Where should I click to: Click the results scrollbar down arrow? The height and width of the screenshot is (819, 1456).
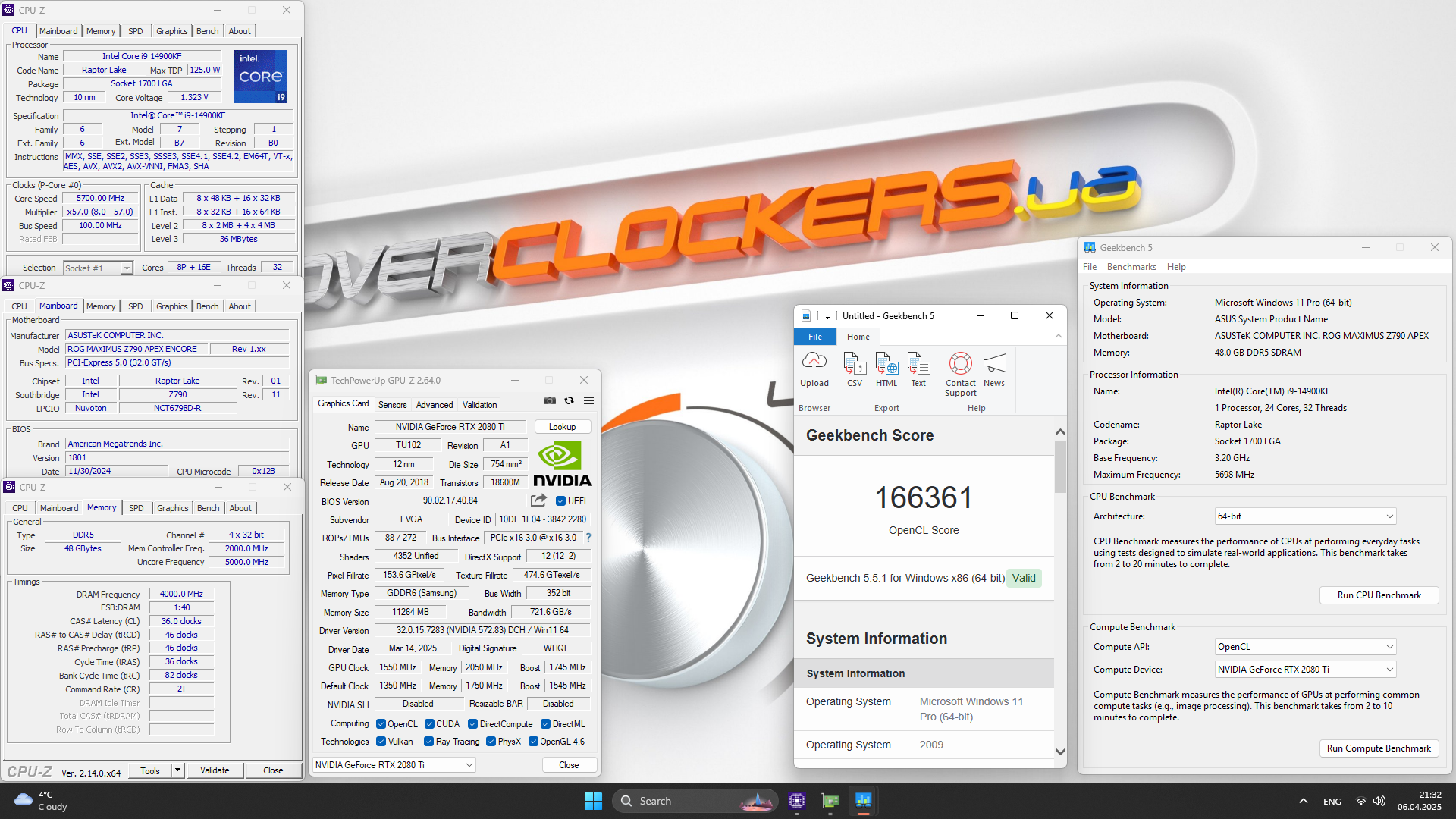(x=1060, y=752)
